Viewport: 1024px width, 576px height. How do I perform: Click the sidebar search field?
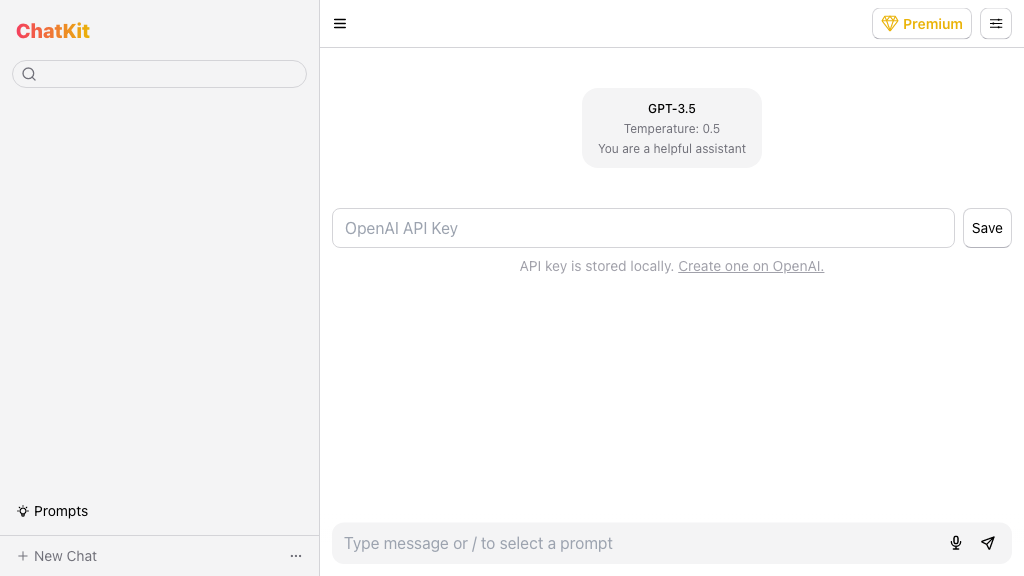[x=159, y=74]
